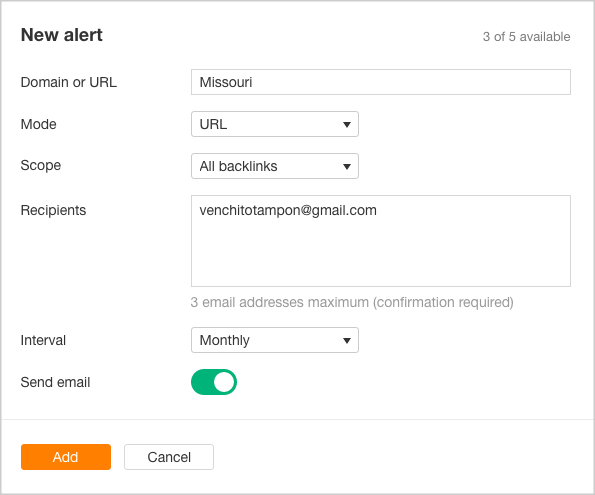Click the orange Add button

pyautogui.click(x=66, y=457)
